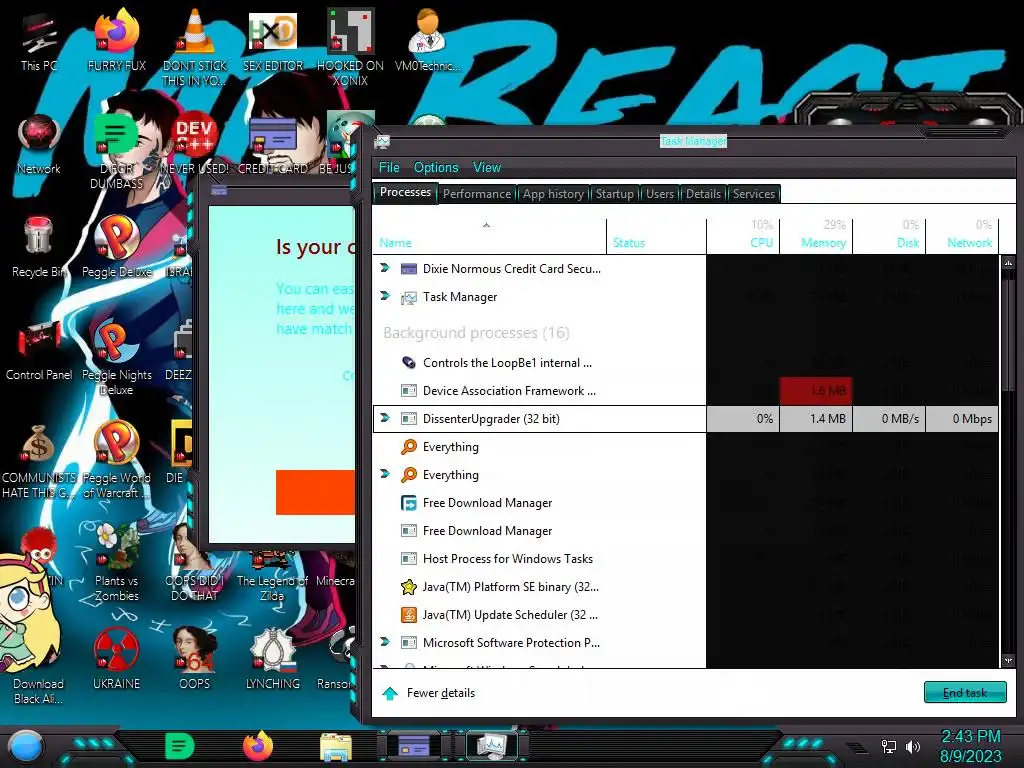This screenshot has width=1024, height=768.
Task: Click the network tray icon
Action: tap(889, 746)
